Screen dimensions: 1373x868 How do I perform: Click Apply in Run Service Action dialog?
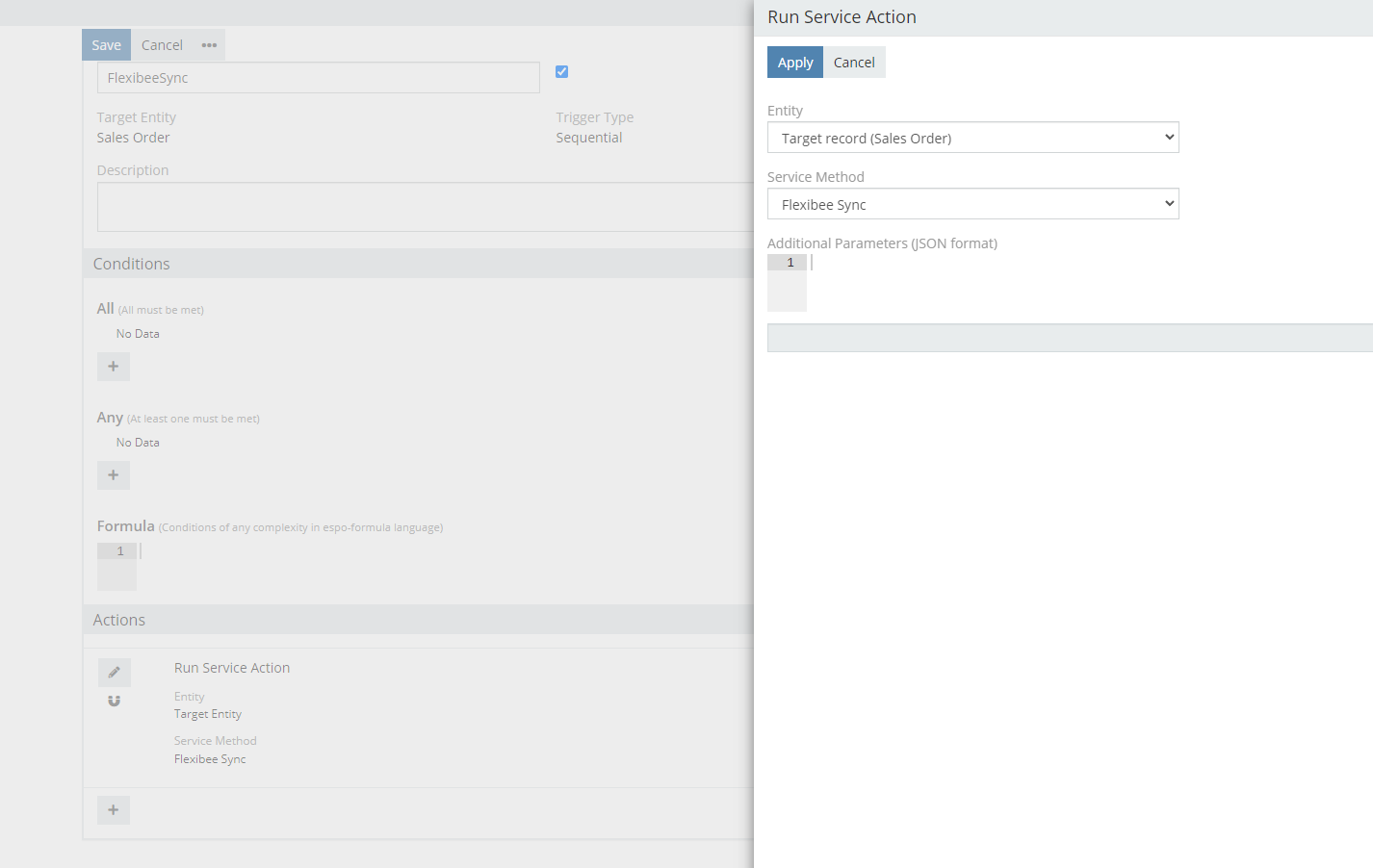tap(795, 63)
